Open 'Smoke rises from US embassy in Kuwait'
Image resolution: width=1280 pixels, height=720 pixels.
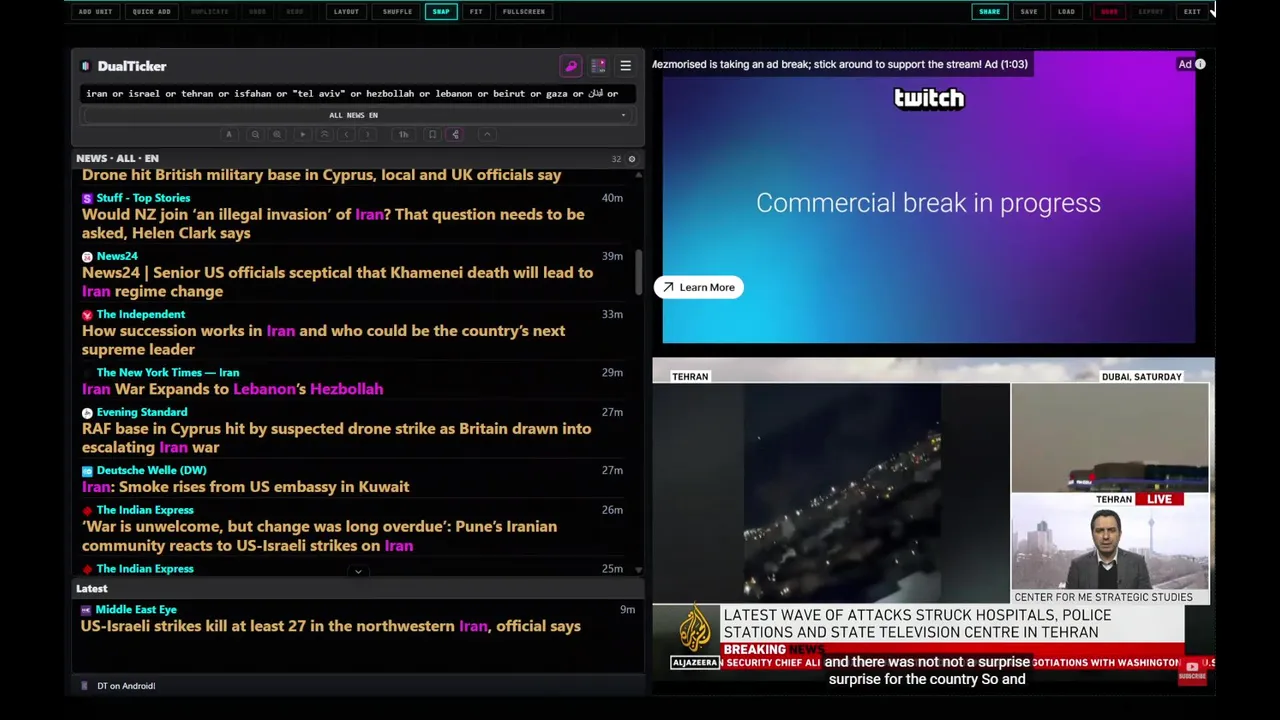(245, 487)
